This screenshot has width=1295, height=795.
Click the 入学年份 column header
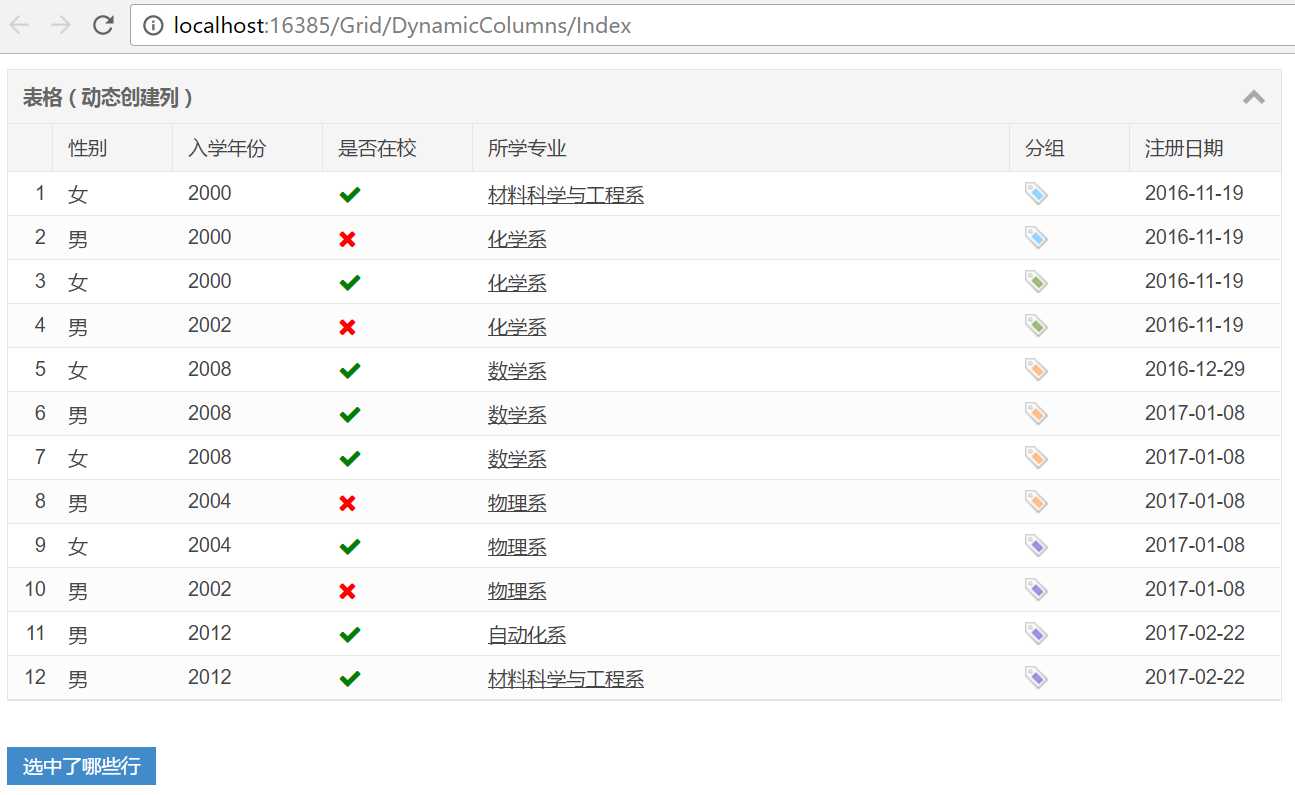tap(247, 148)
